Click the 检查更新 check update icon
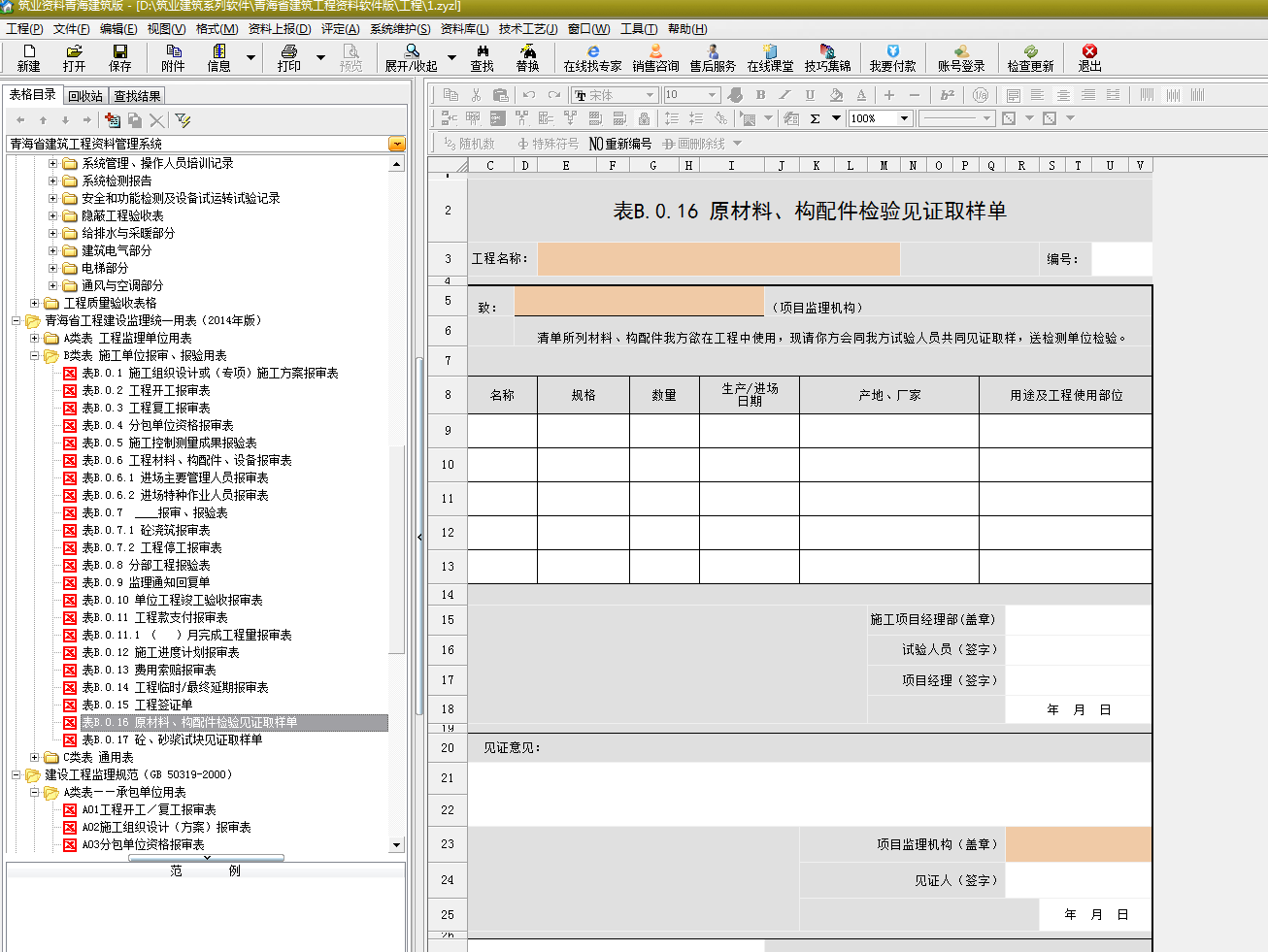 1030,58
